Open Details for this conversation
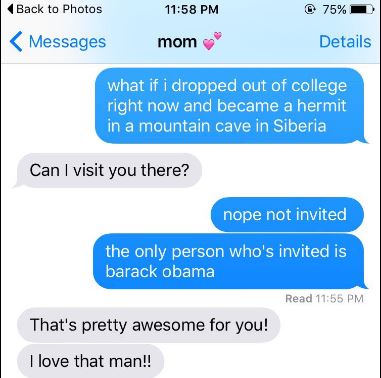The height and width of the screenshot is (378, 381). pos(345,42)
